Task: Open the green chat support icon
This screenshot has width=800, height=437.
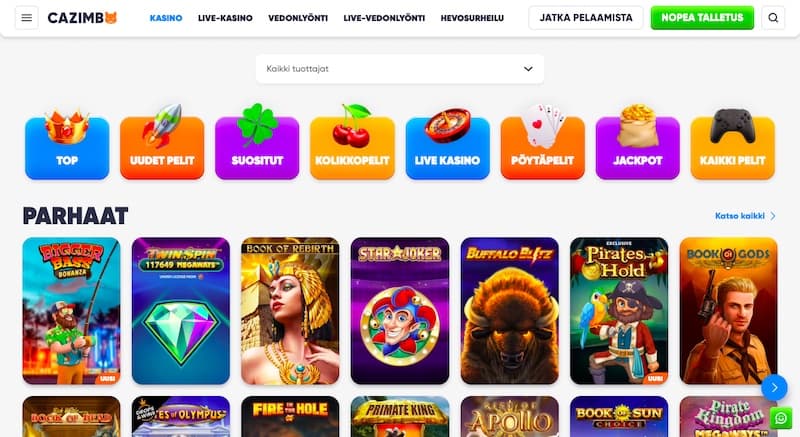Action: [x=781, y=418]
